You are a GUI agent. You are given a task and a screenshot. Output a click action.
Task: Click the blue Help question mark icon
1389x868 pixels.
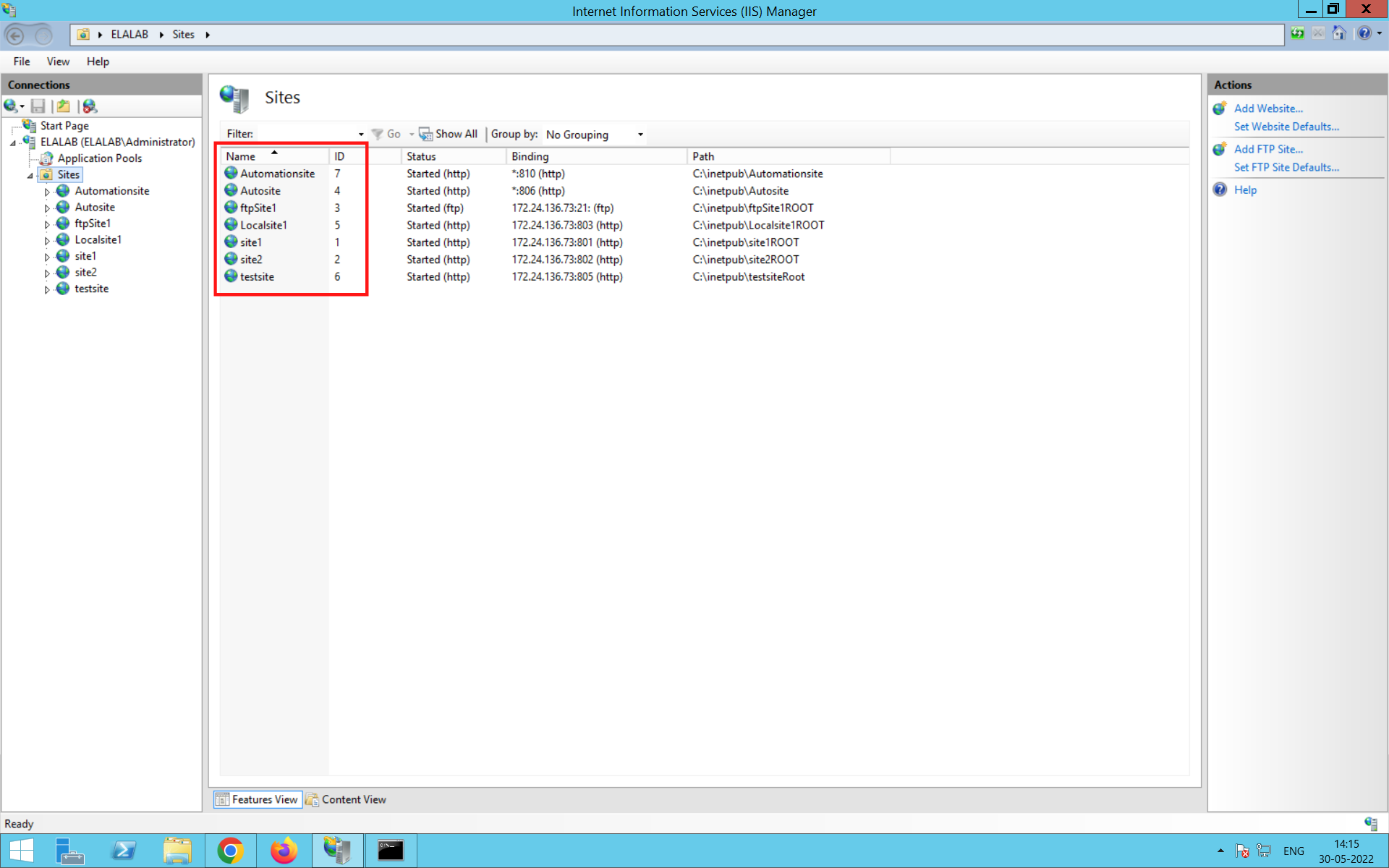pos(1364,34)
